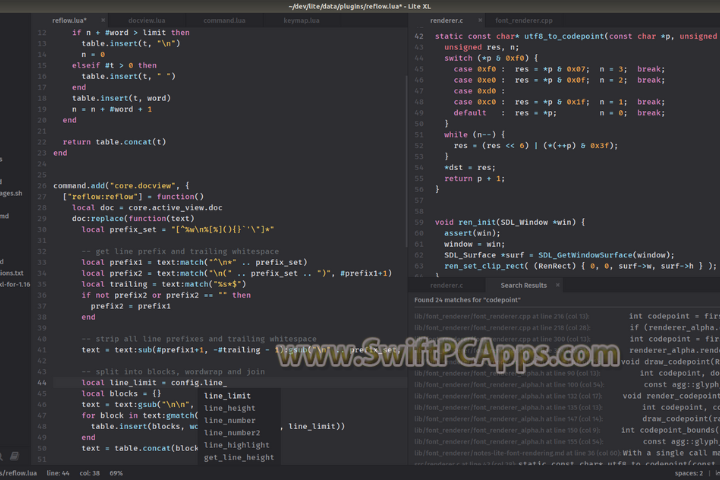
Task: Click the '["reflow:reflow"] = function()' line
Action: point(133,197)
